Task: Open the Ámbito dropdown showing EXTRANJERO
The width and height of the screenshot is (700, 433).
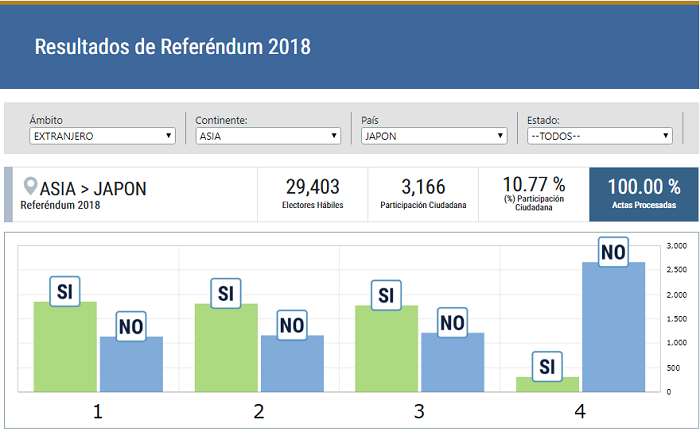Action: (102, 136)
